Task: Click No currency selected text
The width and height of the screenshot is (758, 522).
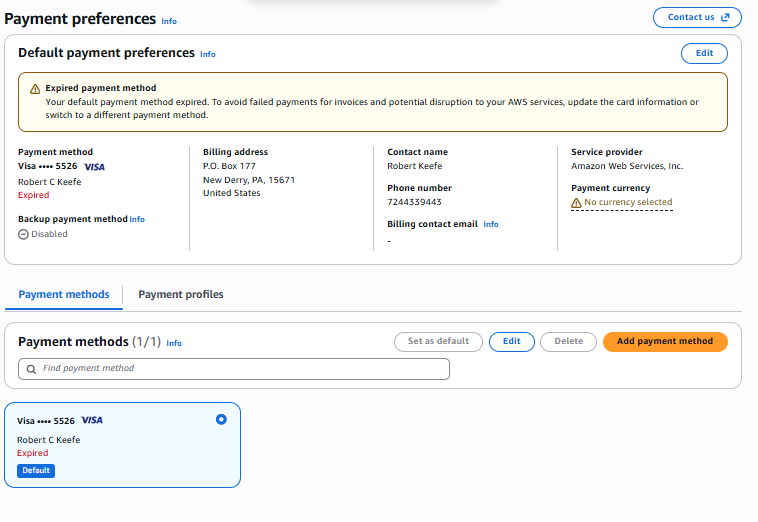Action: (628, 202)
